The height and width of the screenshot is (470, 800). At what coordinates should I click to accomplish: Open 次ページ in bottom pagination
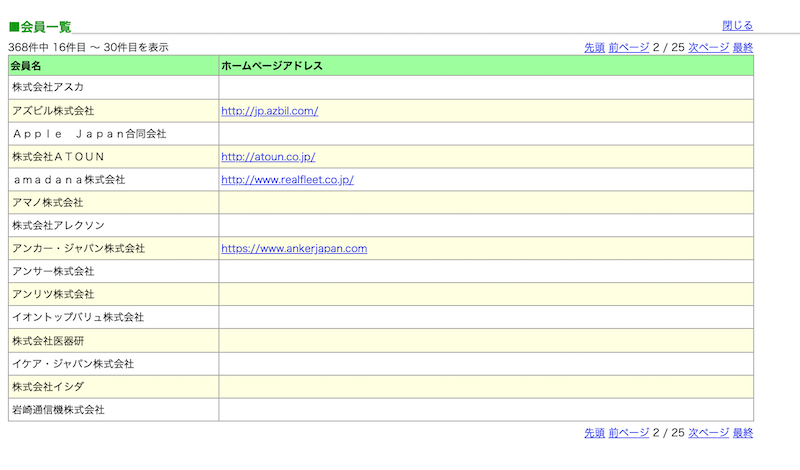pos(709,433)
